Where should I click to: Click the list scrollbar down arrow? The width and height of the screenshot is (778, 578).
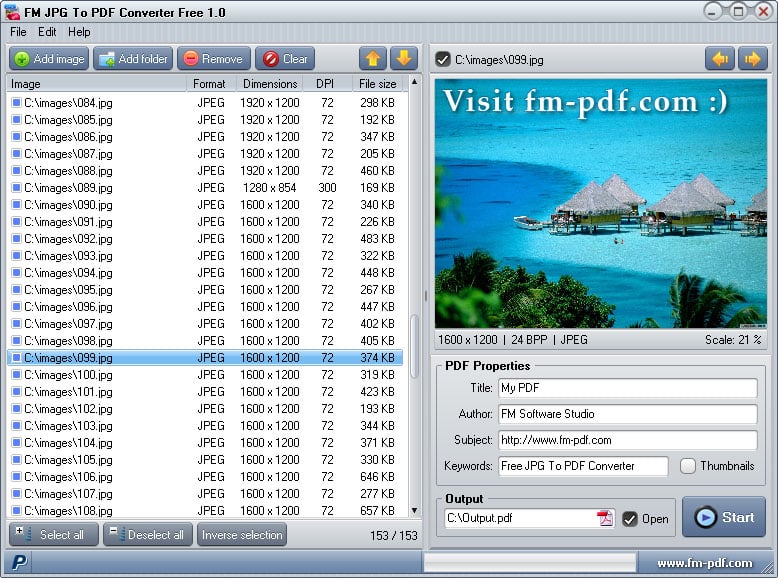414,511
